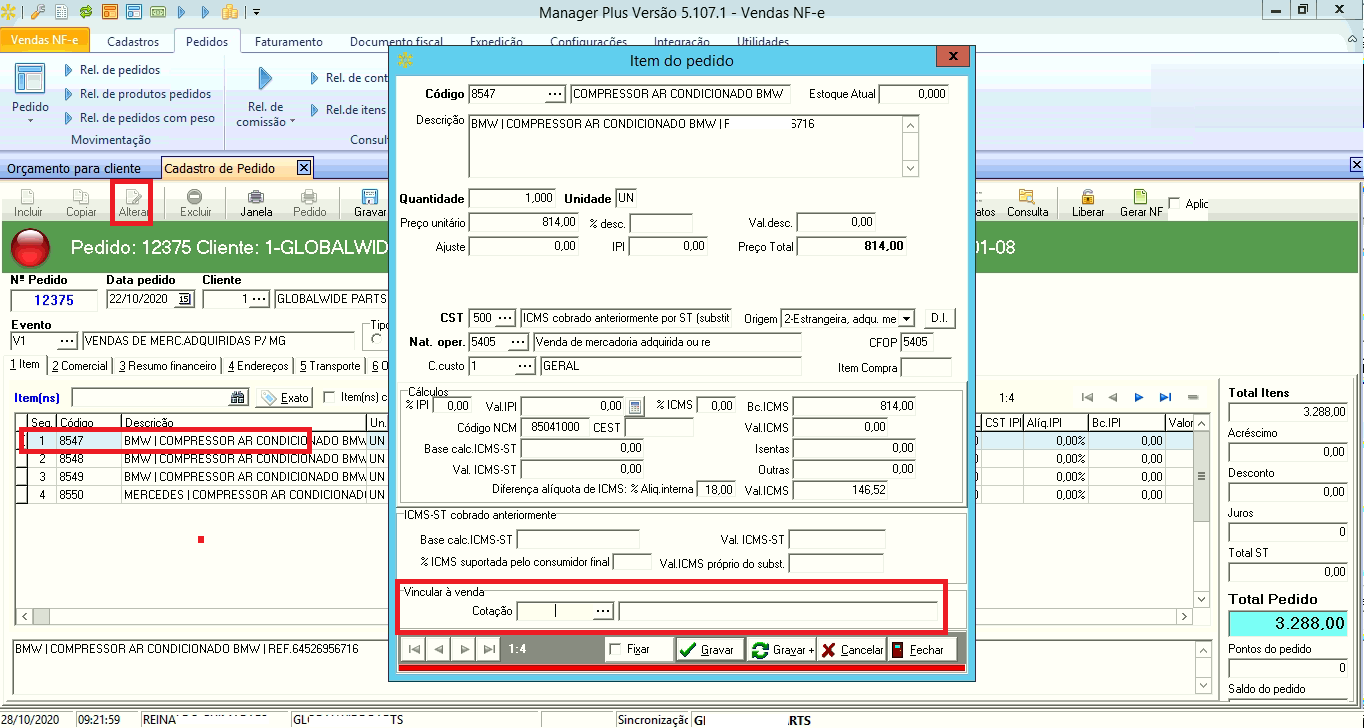This screenshot has height=728, width=1364.
Task: Expand the Origem dropdown
Action: click(906, 319)
